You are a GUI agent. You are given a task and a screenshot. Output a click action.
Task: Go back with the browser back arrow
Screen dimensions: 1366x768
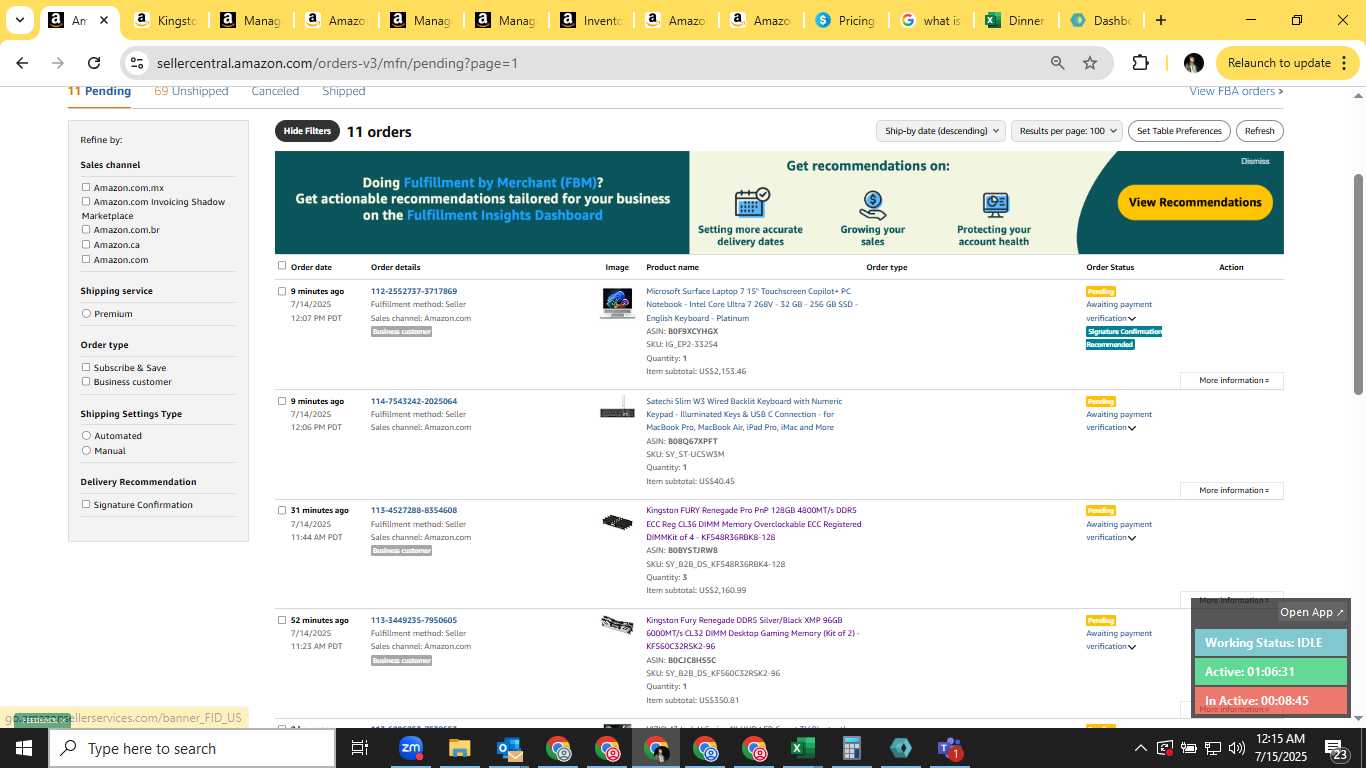[22, 63]
